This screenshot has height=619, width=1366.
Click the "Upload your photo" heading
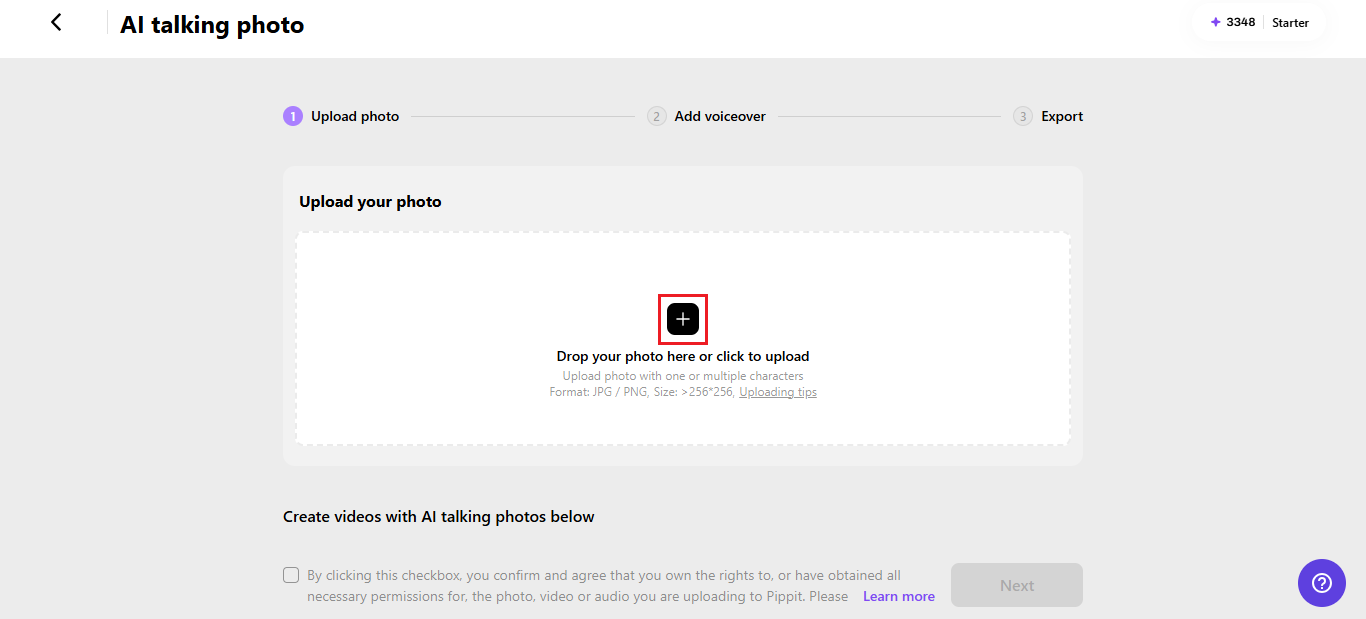click(x=370, y=201)
